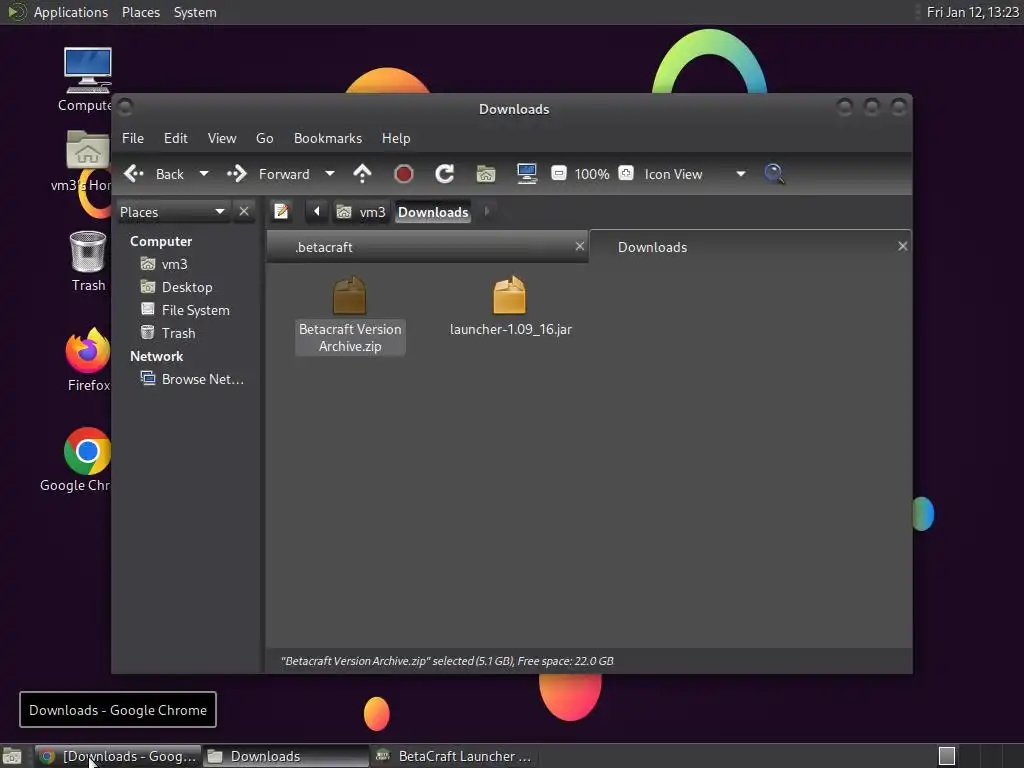Open the Back history dropdown arrow
This screenshot has width=1024, height=768.
coord(204,174)
